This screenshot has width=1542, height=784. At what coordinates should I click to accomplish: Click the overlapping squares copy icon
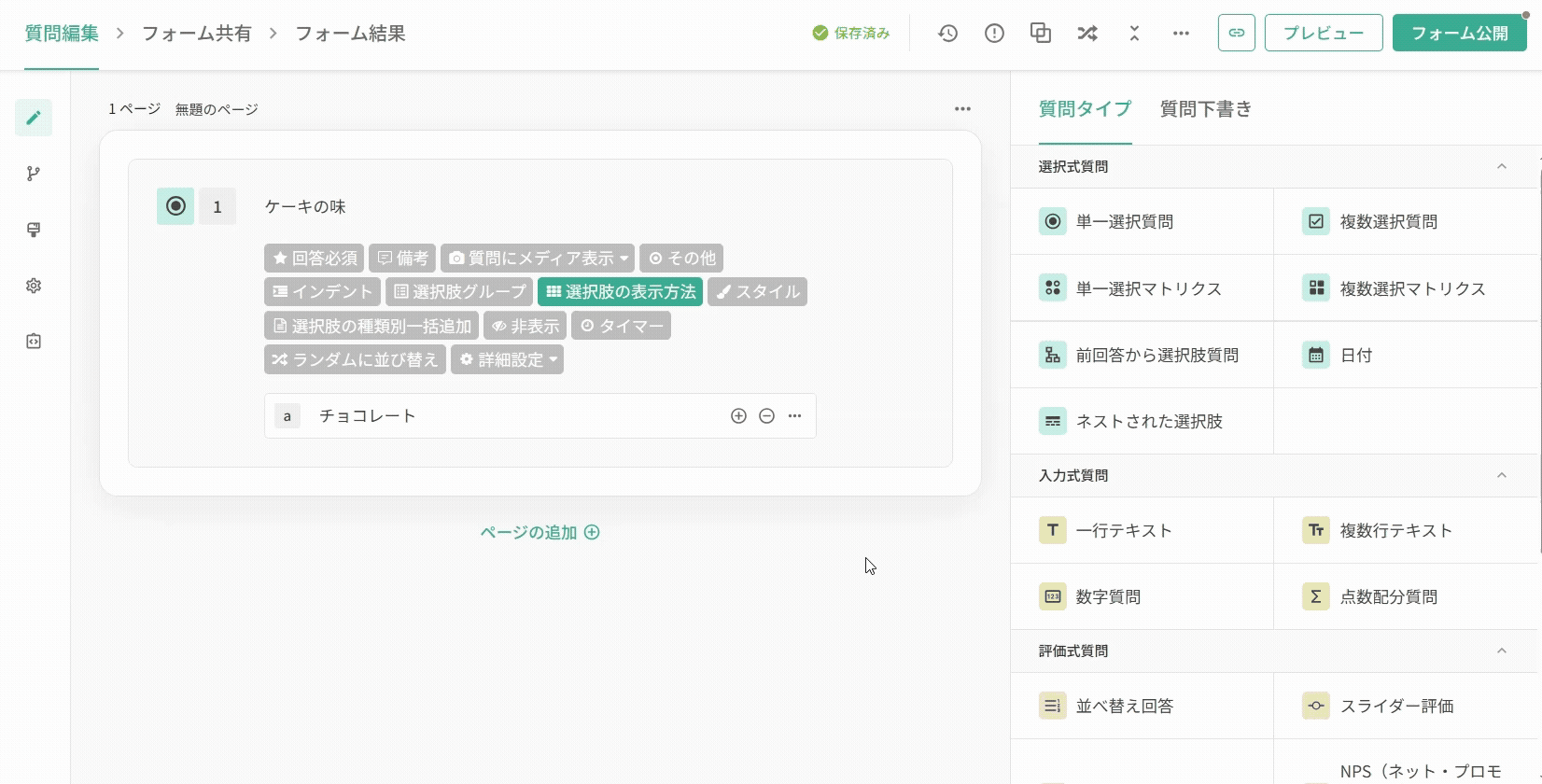point(1041,34)
